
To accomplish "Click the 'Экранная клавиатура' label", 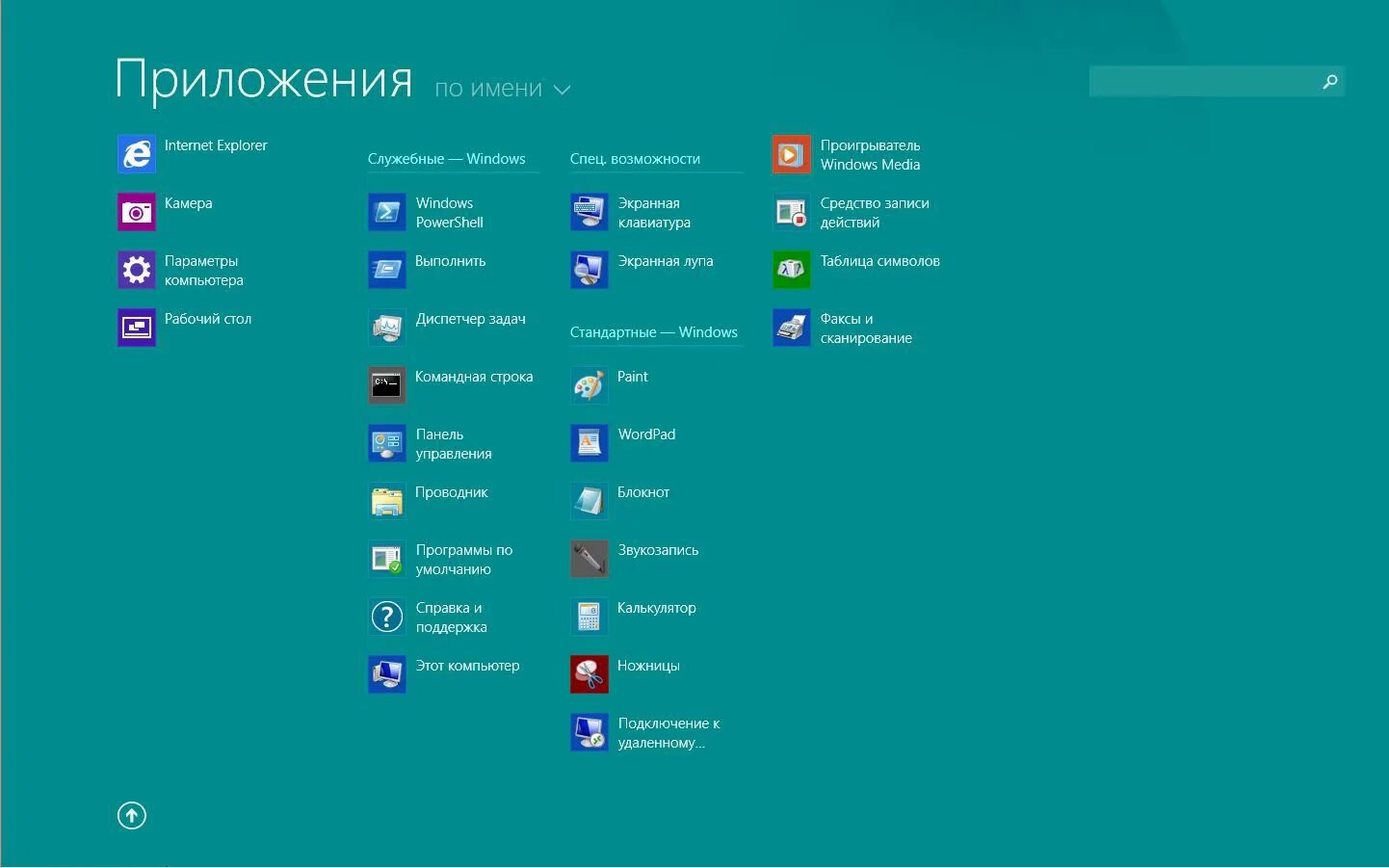I will coord(654,213).
